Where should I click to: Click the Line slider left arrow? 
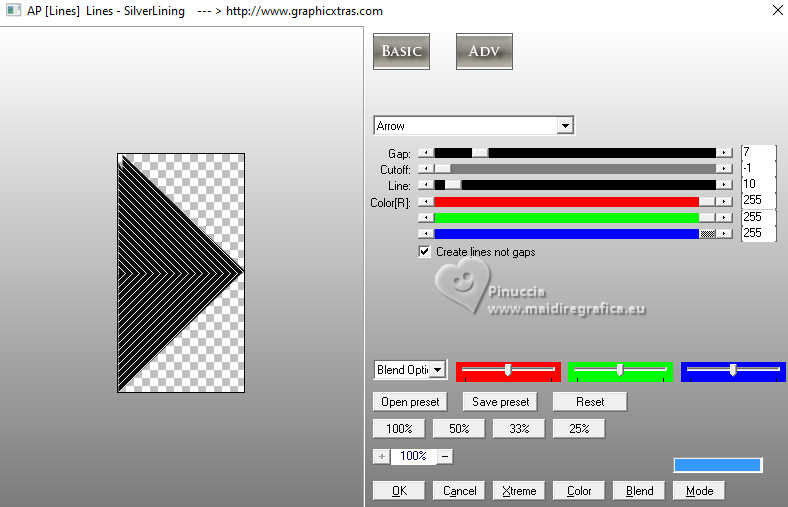tap(426, 185)
